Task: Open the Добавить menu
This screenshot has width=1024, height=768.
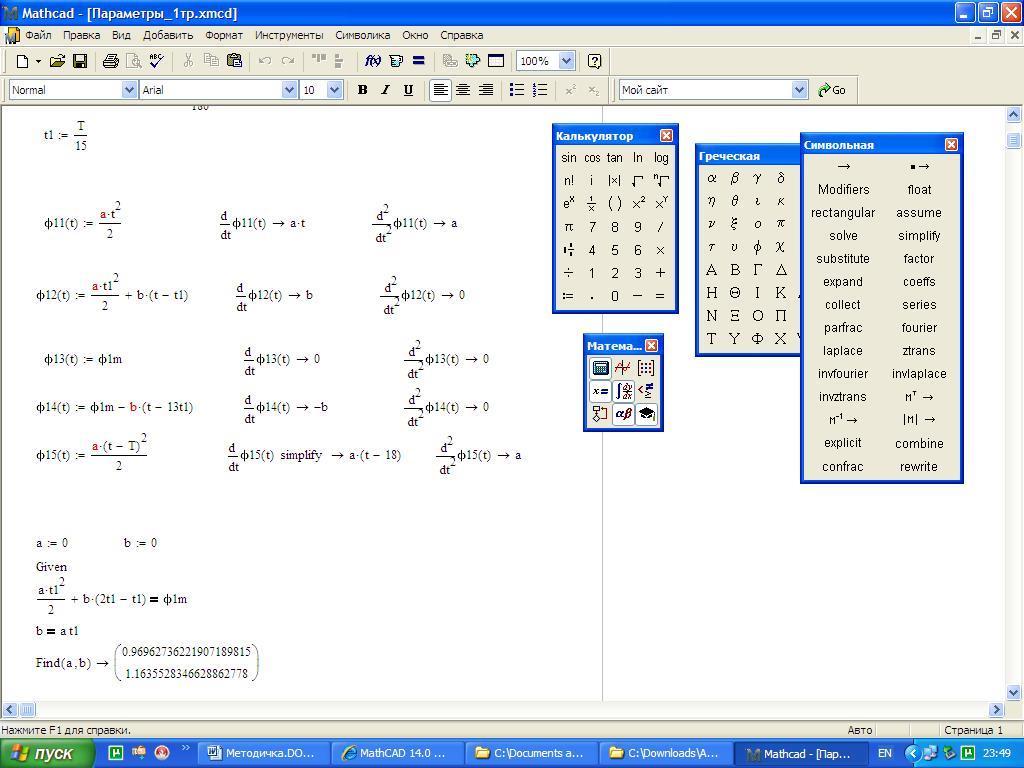Action: 168,35
